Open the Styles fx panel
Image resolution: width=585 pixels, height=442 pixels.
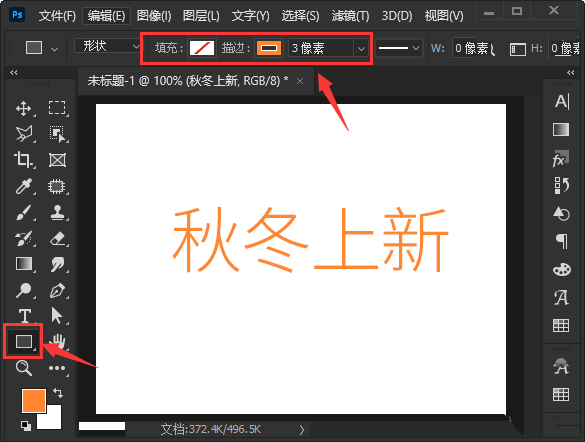[561, 159]
